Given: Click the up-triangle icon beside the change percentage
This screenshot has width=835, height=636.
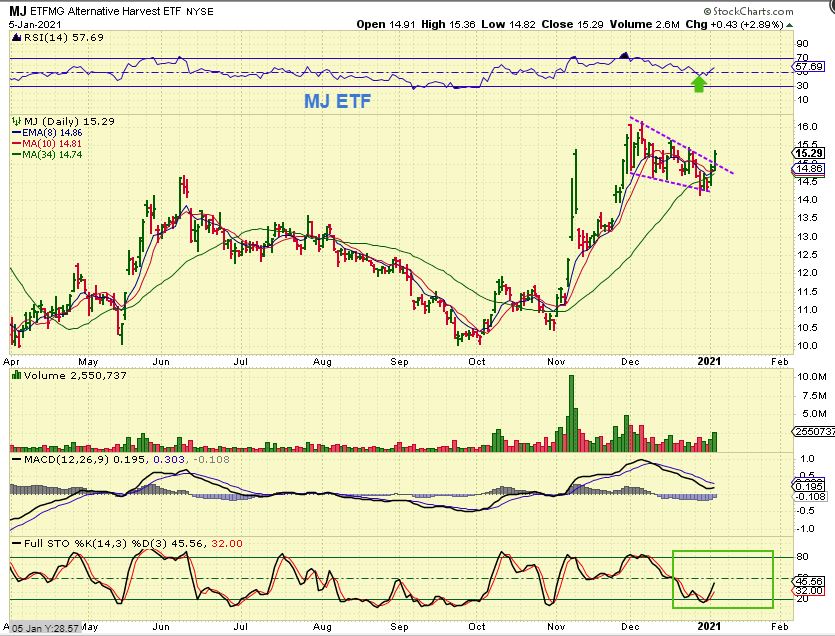Looking at the screenshot, I should pos(789,25).
